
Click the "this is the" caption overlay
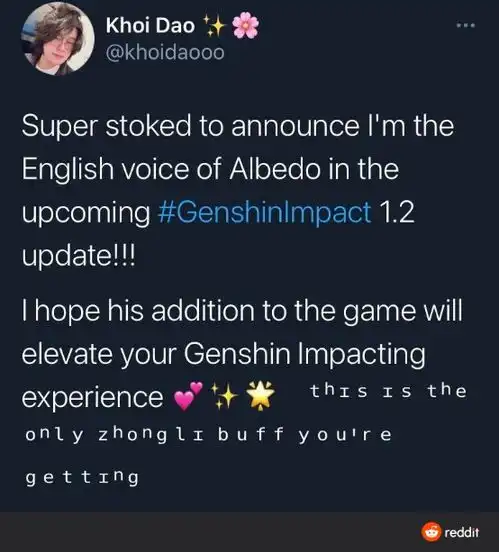[388, 391]
